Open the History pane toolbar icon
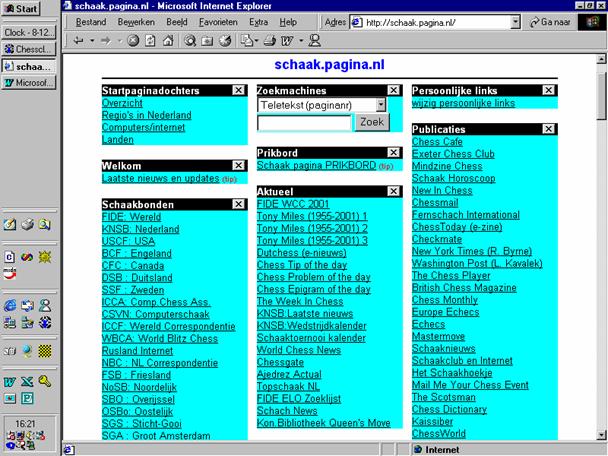 [x=225, y=41]
